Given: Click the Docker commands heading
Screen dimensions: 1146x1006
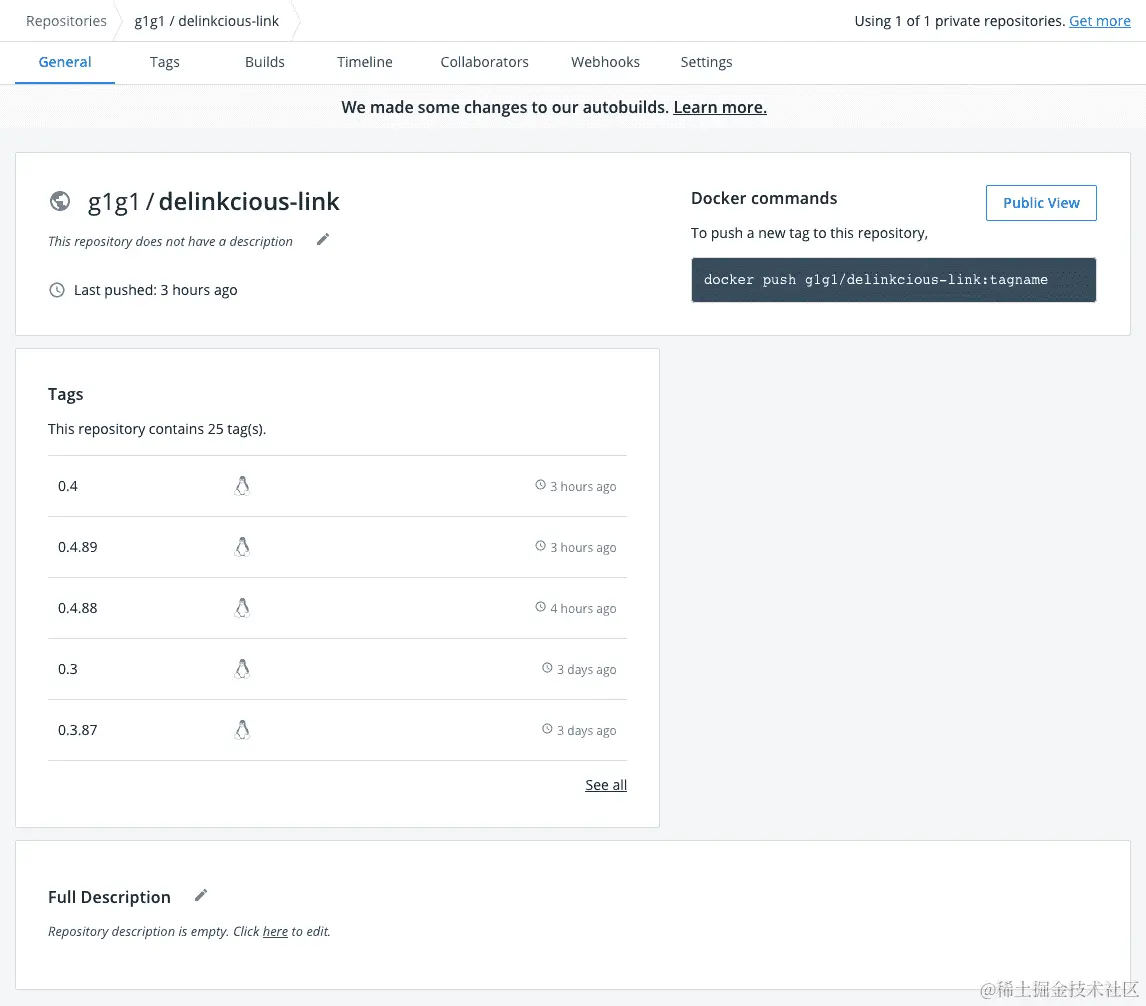Looking at the screenshot, I should pyautogui.click(x=764, y=198).
